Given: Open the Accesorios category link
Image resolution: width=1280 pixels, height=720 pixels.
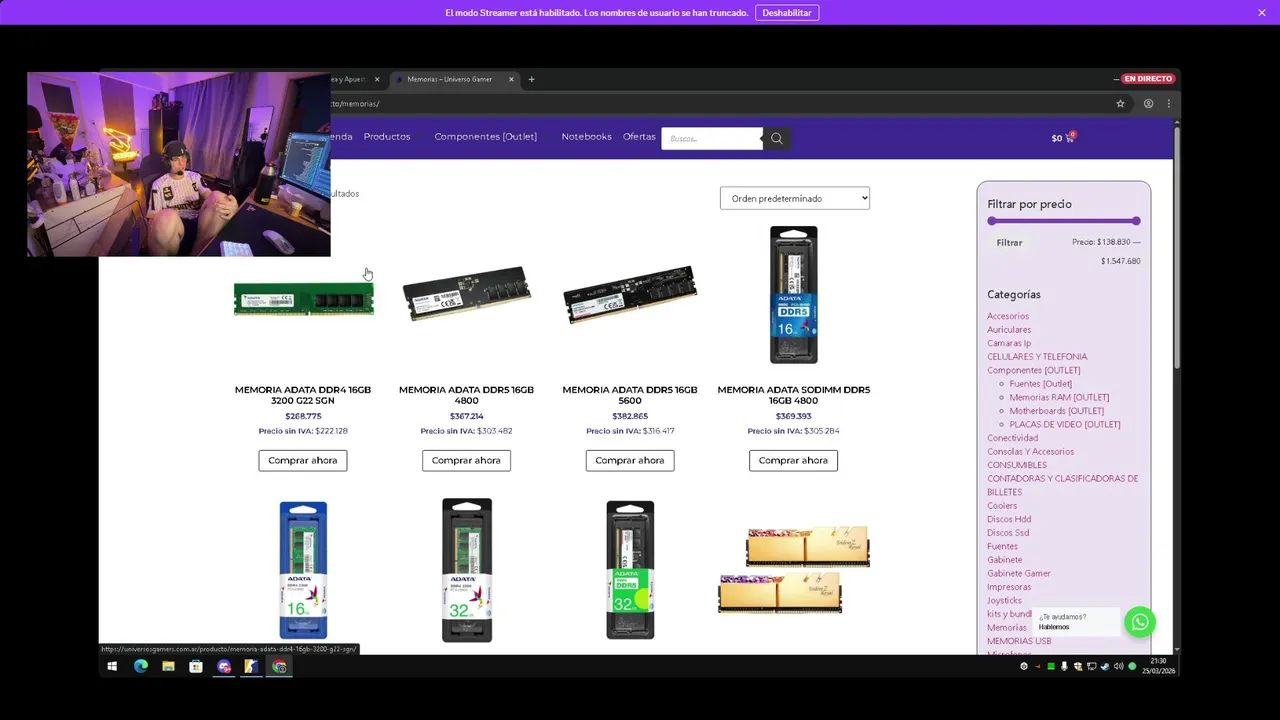Looking at the screenshot, I should coord(1008,316).
